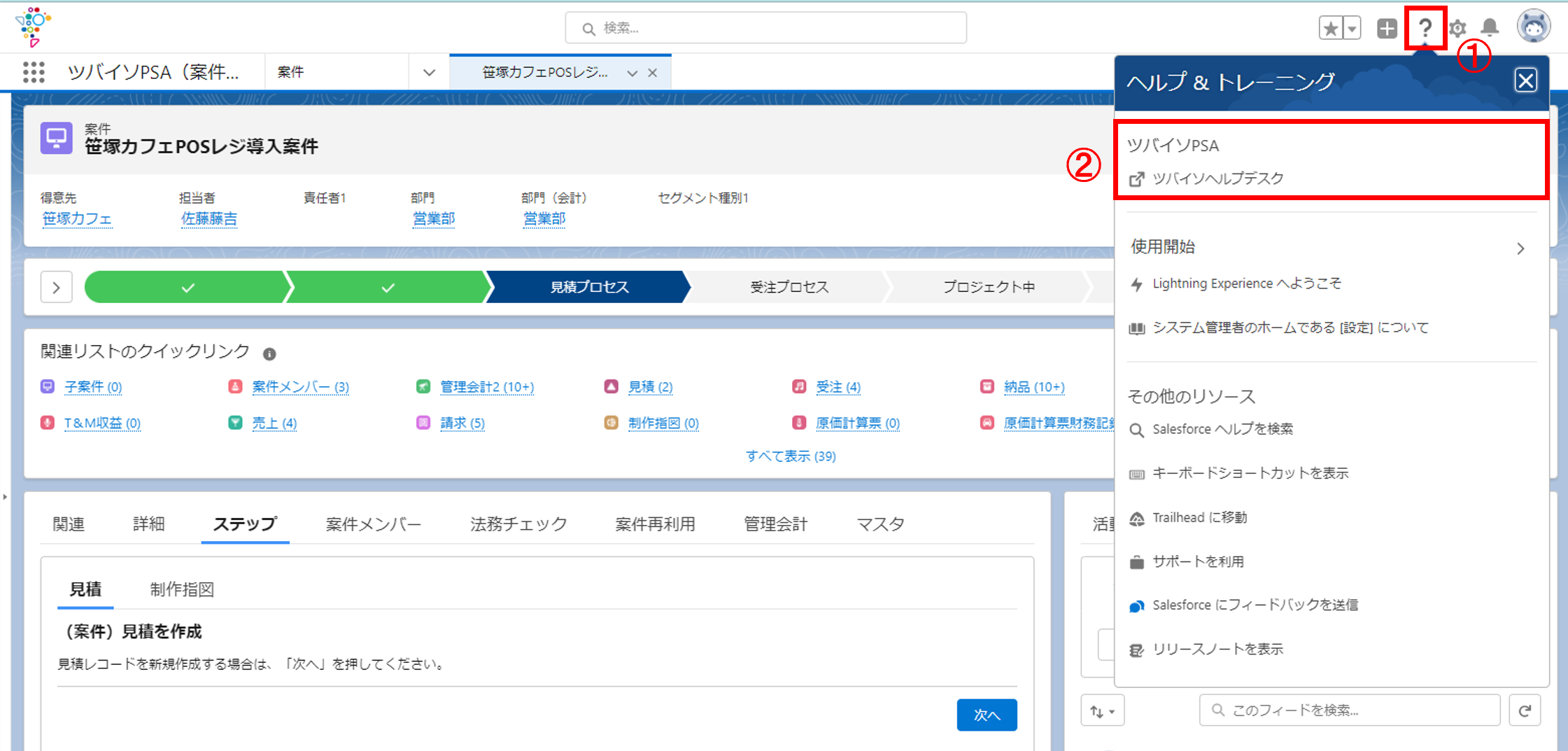Screen dimensions: 1568x751
Task: Open the 部門 営業部 link
Action: click(434, 218)
